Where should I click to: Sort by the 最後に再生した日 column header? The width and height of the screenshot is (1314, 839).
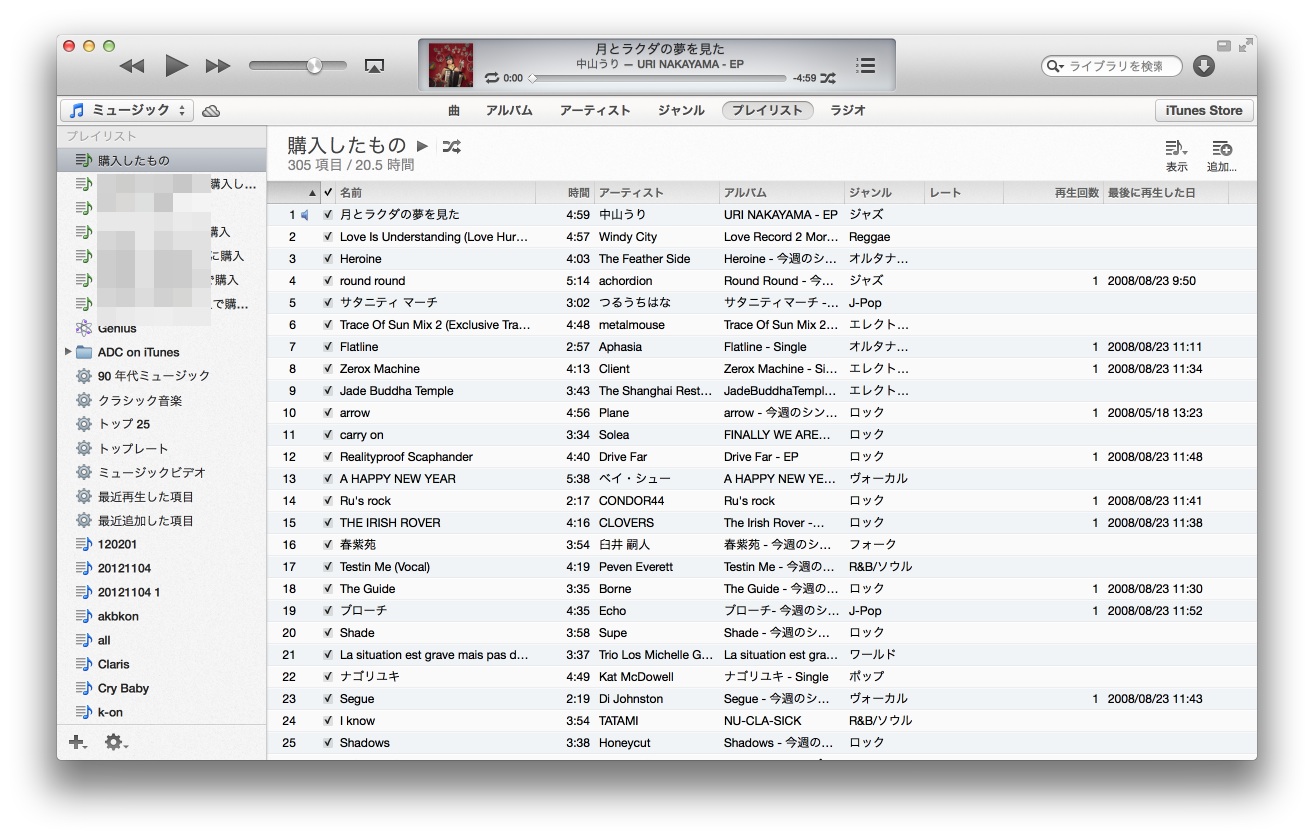(x=1165, y=192)
